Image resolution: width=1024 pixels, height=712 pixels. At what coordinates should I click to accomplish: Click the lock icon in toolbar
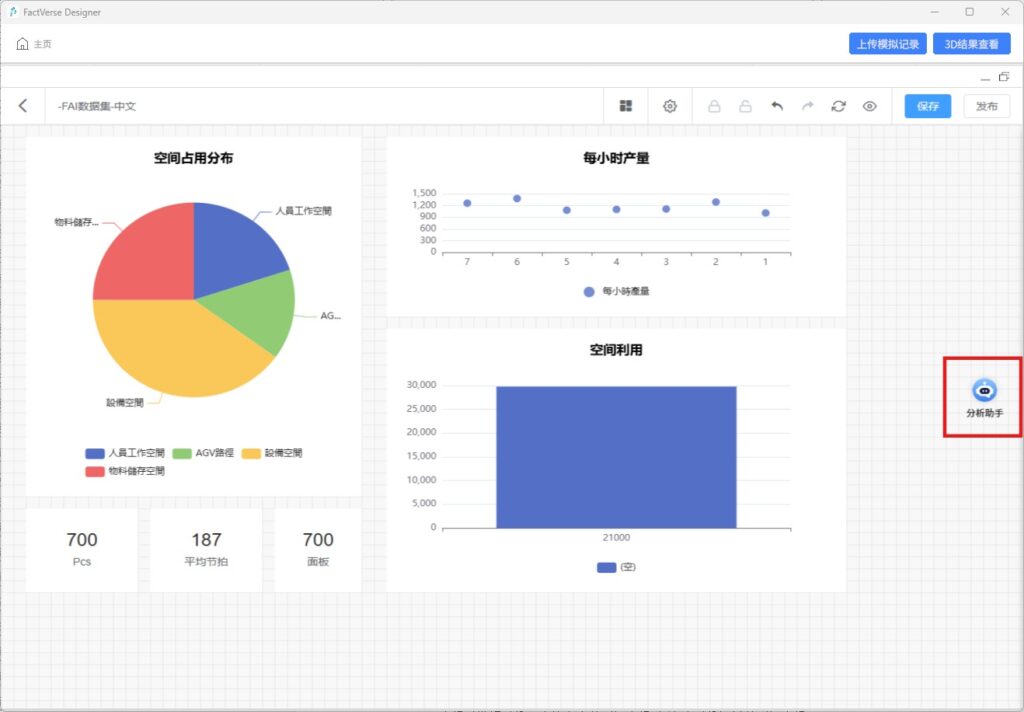click(714, 106)
